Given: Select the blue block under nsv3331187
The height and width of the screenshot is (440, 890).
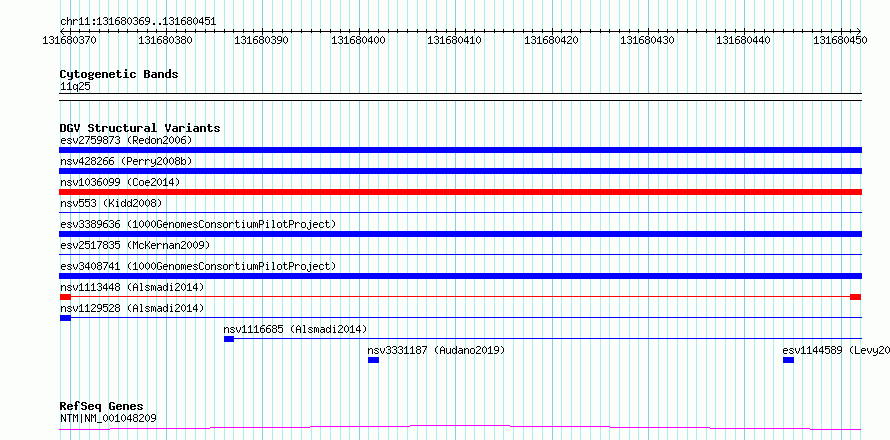Looking at the screenshot, I should tap(373, 360).
